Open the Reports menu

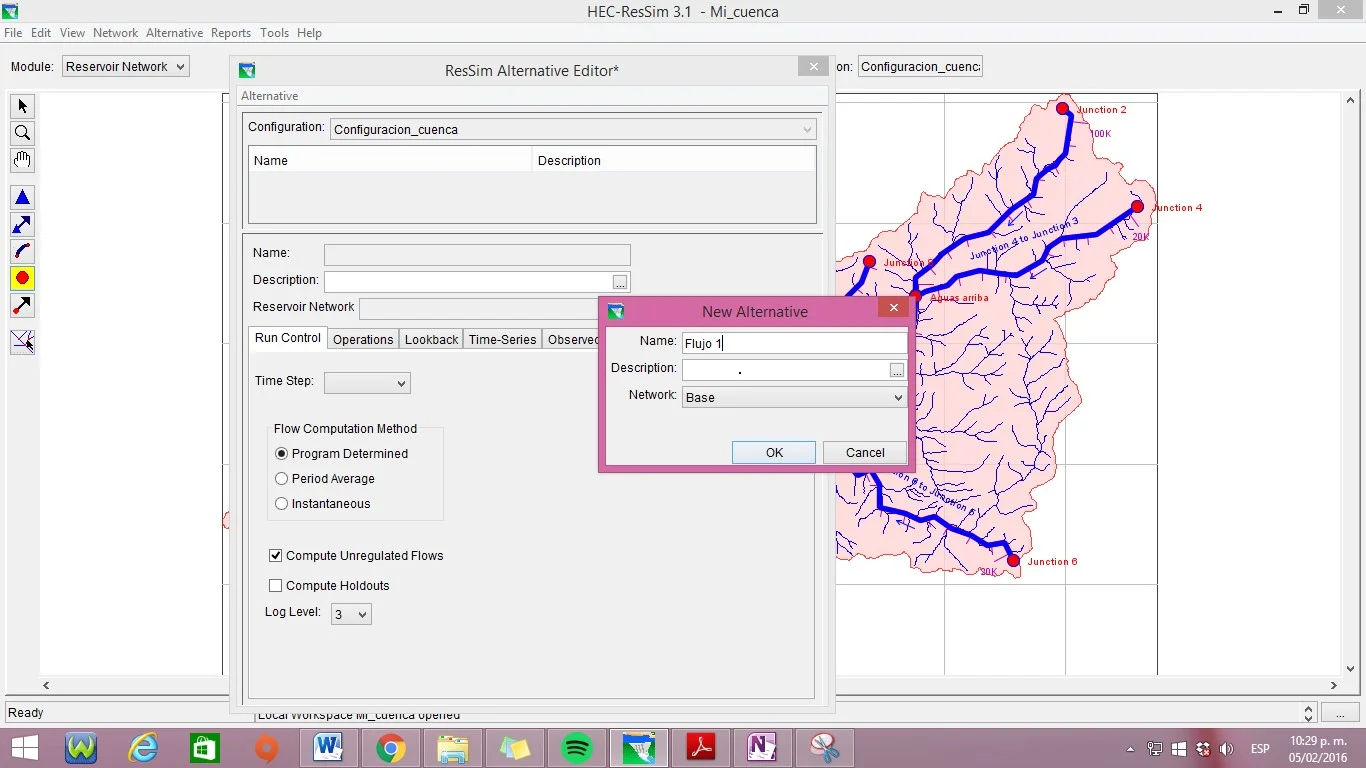(231, 33)
